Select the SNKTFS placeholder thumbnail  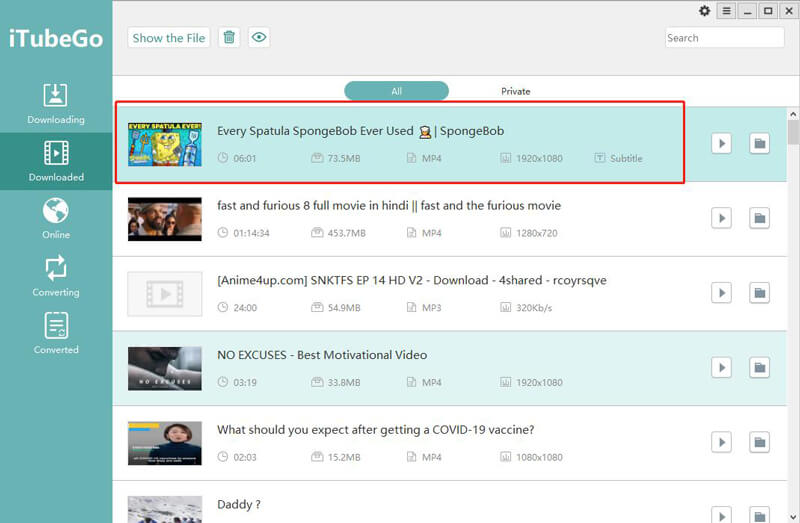point(165,294)
